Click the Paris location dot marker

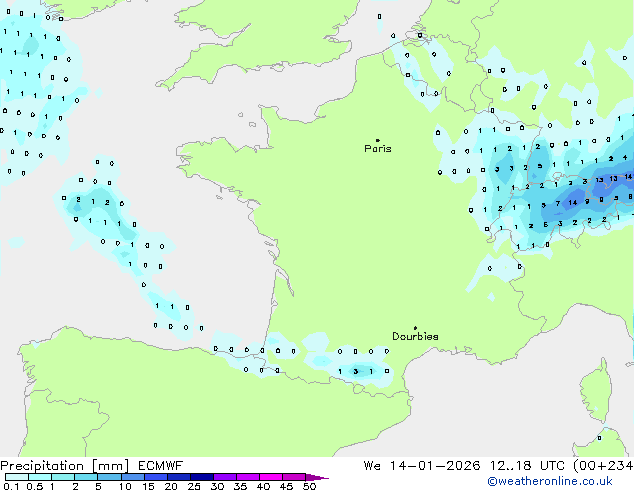[378, 140]
